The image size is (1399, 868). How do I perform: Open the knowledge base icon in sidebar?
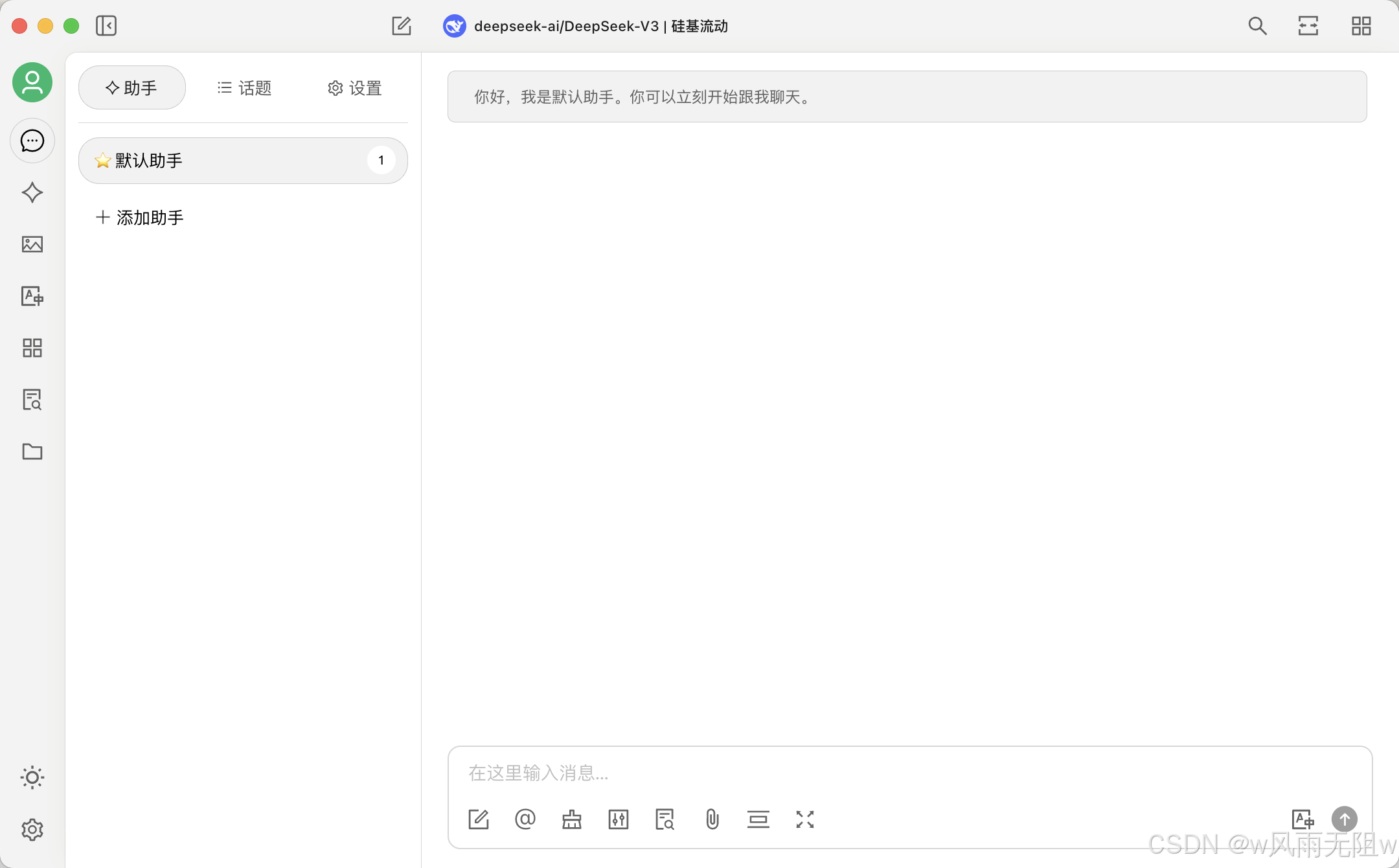32,400
